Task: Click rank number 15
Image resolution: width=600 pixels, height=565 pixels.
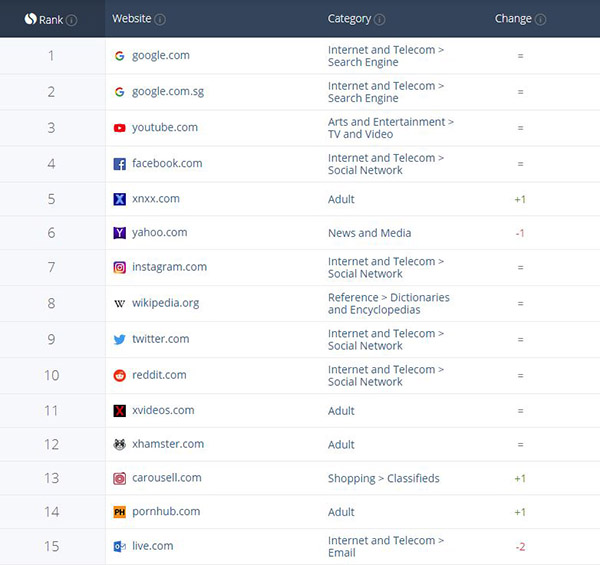Action: point(52,546)
